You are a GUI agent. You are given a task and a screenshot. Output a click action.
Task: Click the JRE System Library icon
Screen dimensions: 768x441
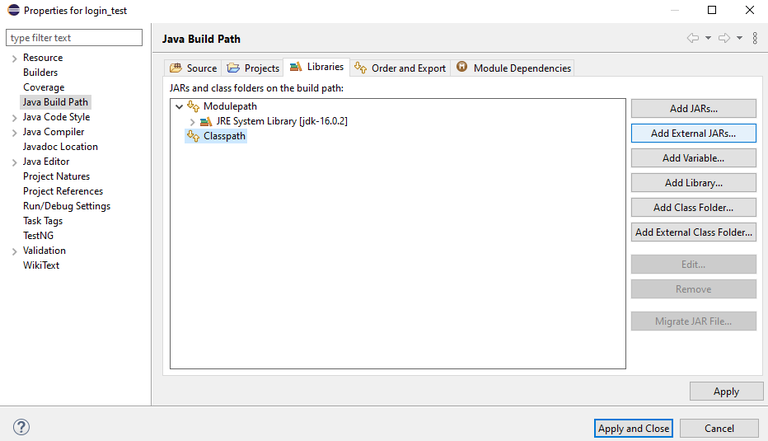[x=208, y=121]
